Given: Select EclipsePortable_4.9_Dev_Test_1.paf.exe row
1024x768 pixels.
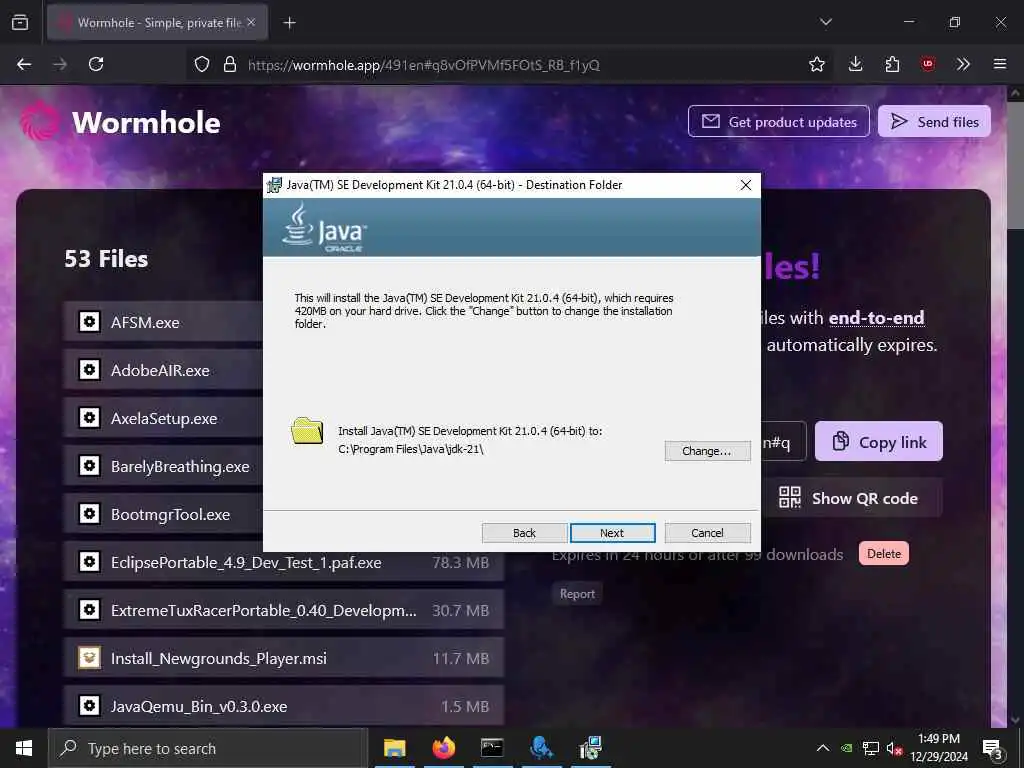Looking at the screenshot, I should 283,562.
